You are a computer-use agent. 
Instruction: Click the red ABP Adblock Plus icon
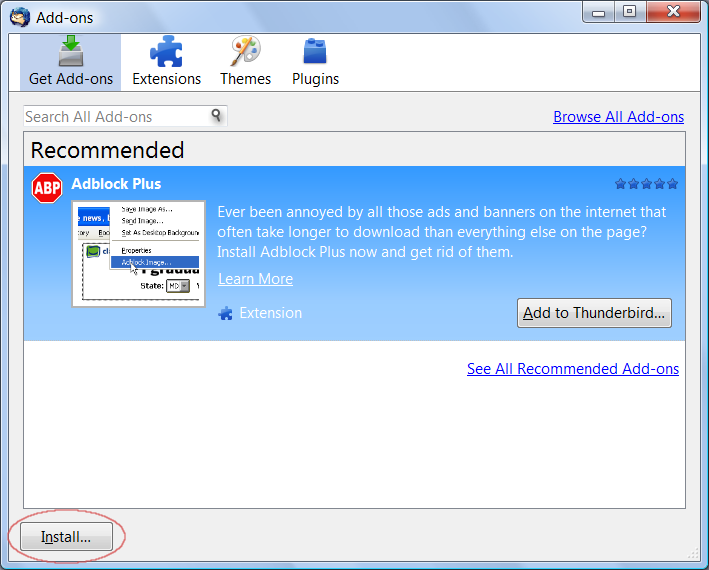[x=47, y=188]
